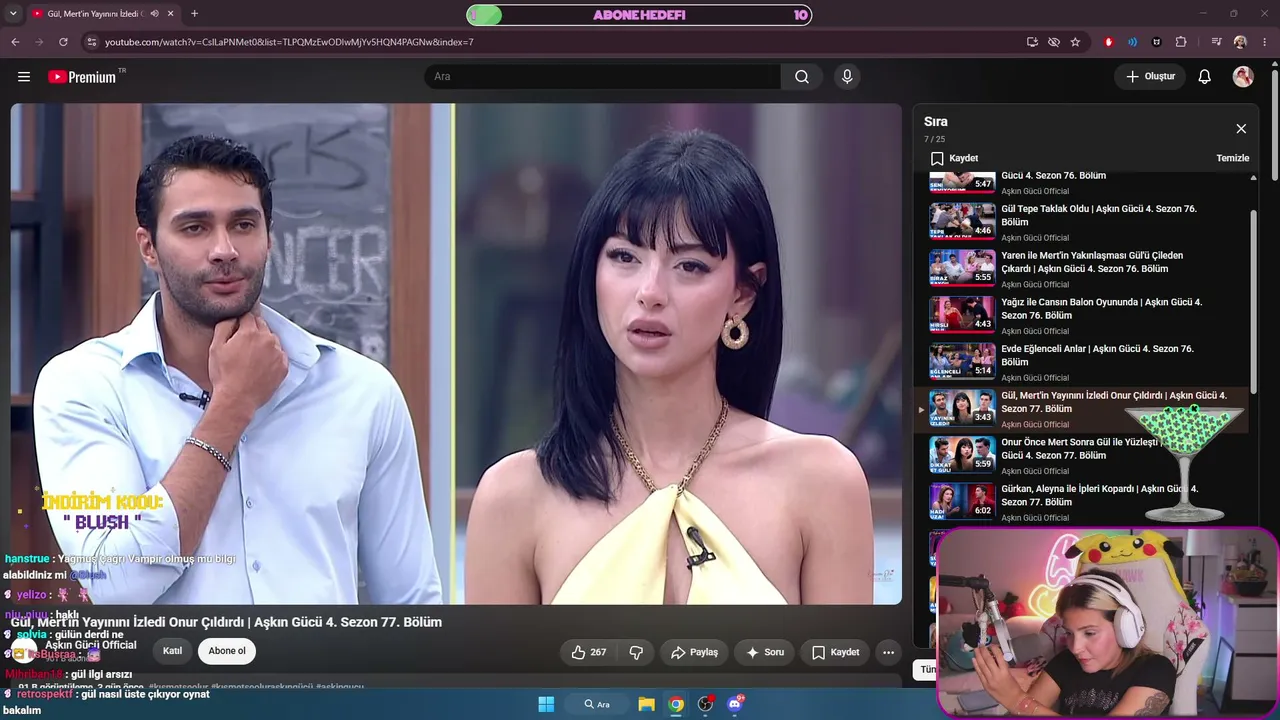Share the video with Paylaş
The image size is (1280, 720).
pos(694,652)
